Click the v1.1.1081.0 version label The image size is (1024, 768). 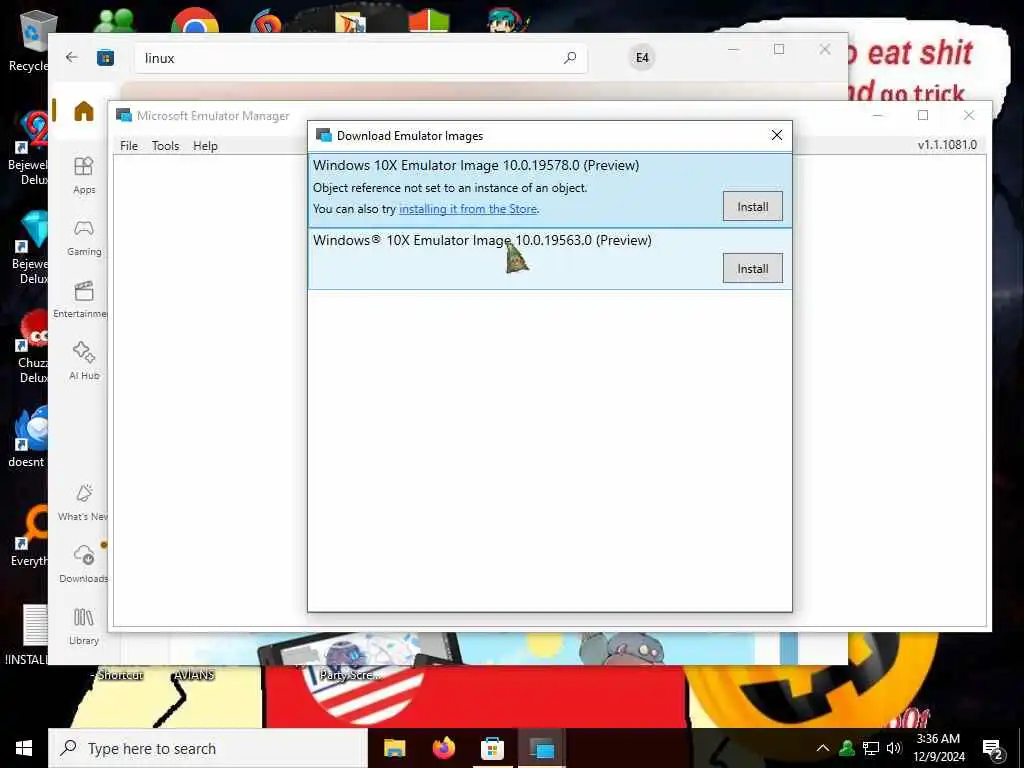[x=947, y=145]
